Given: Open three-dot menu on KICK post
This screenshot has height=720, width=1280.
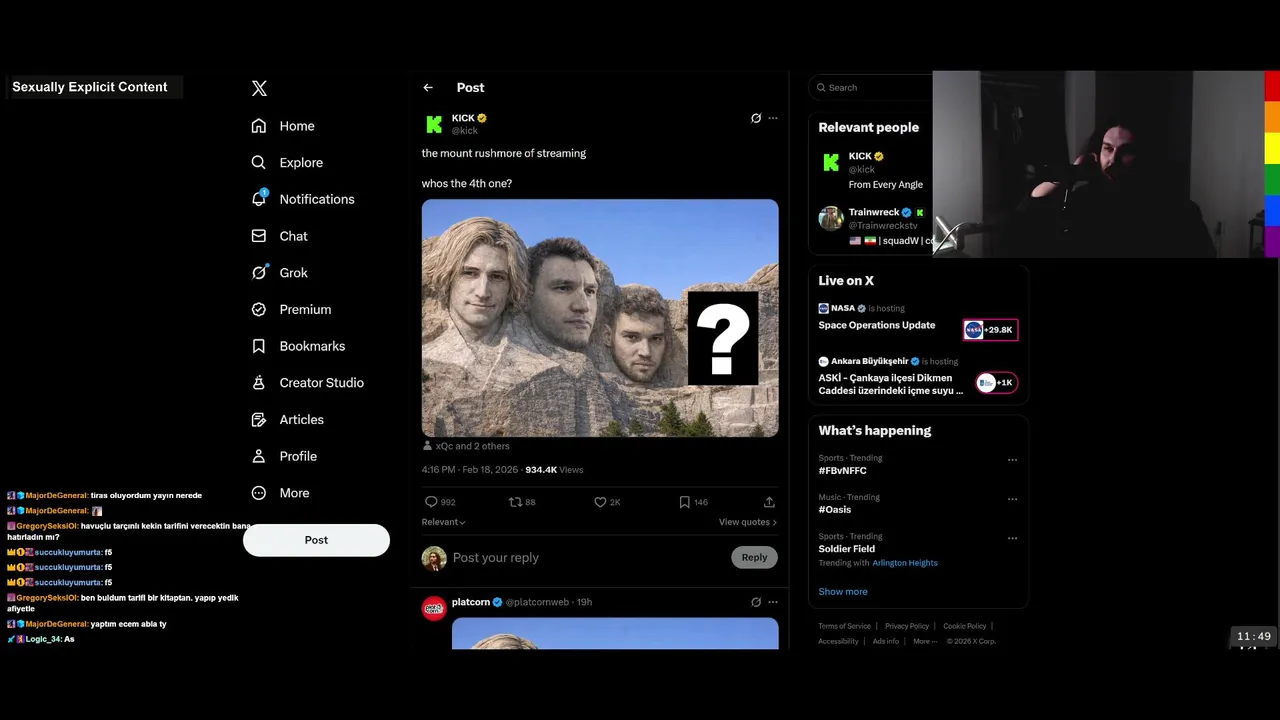Looking at the screenshot, I should pos(773,118).
